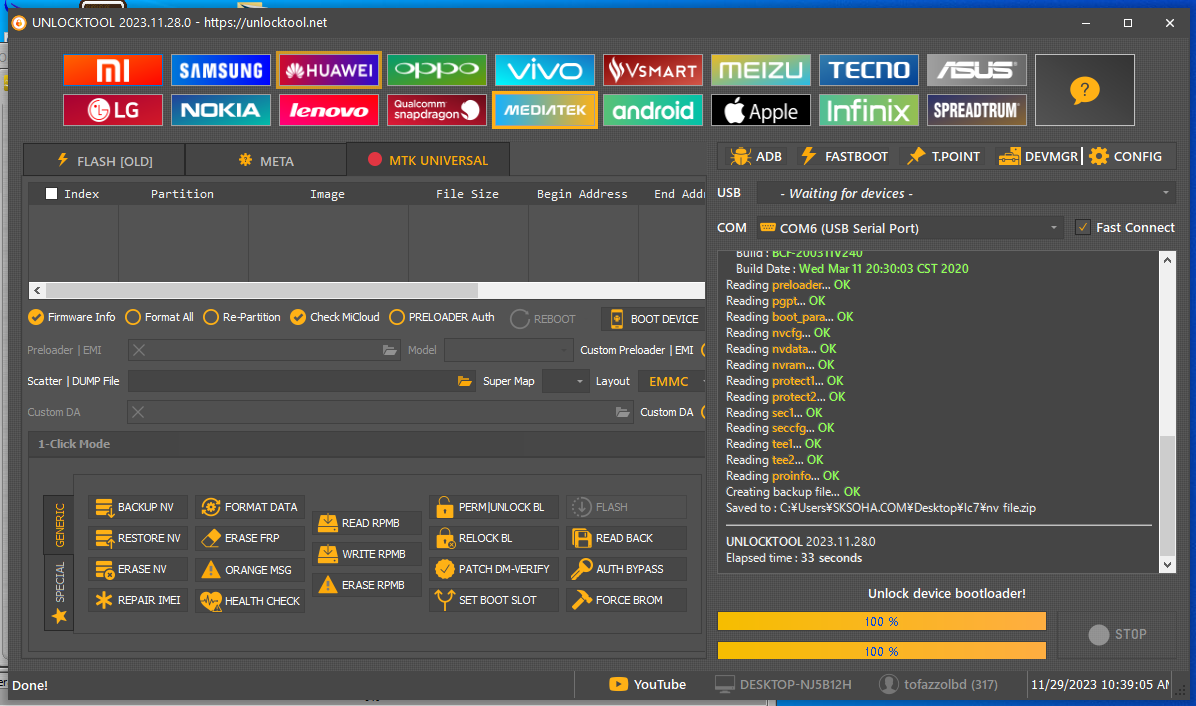Click the YouTube icon in status bar
Image resolution: width=1196 pixels, height=706 pixels.
(619, 684)
